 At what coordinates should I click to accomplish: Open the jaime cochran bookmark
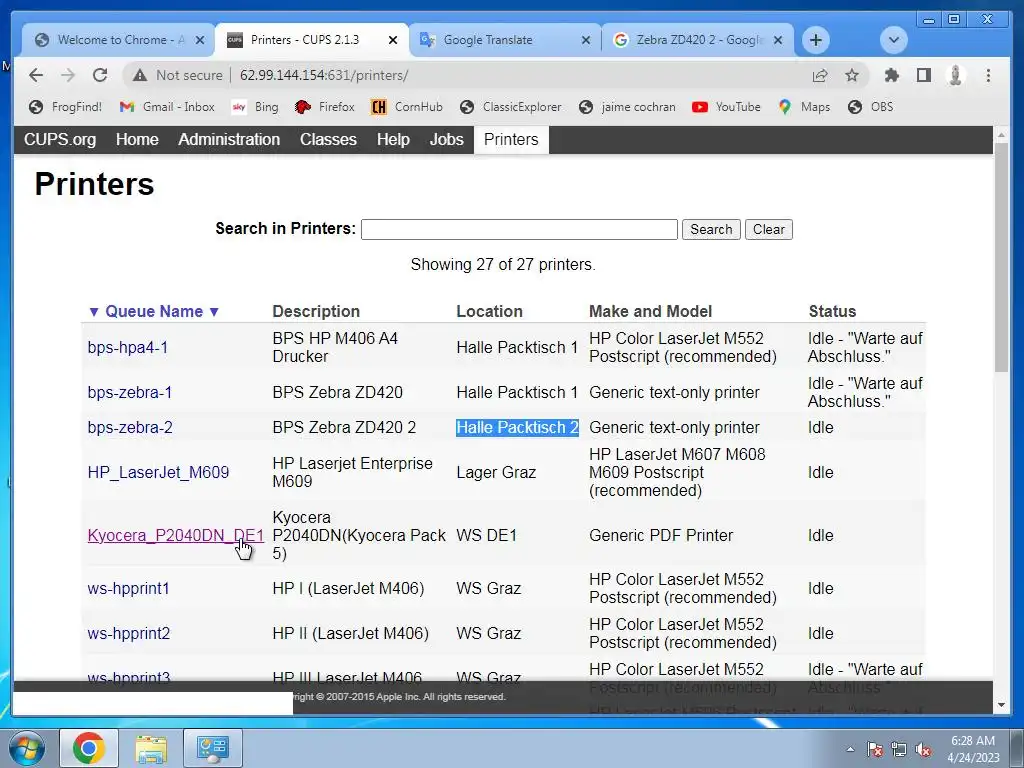(x=628, y=106)
